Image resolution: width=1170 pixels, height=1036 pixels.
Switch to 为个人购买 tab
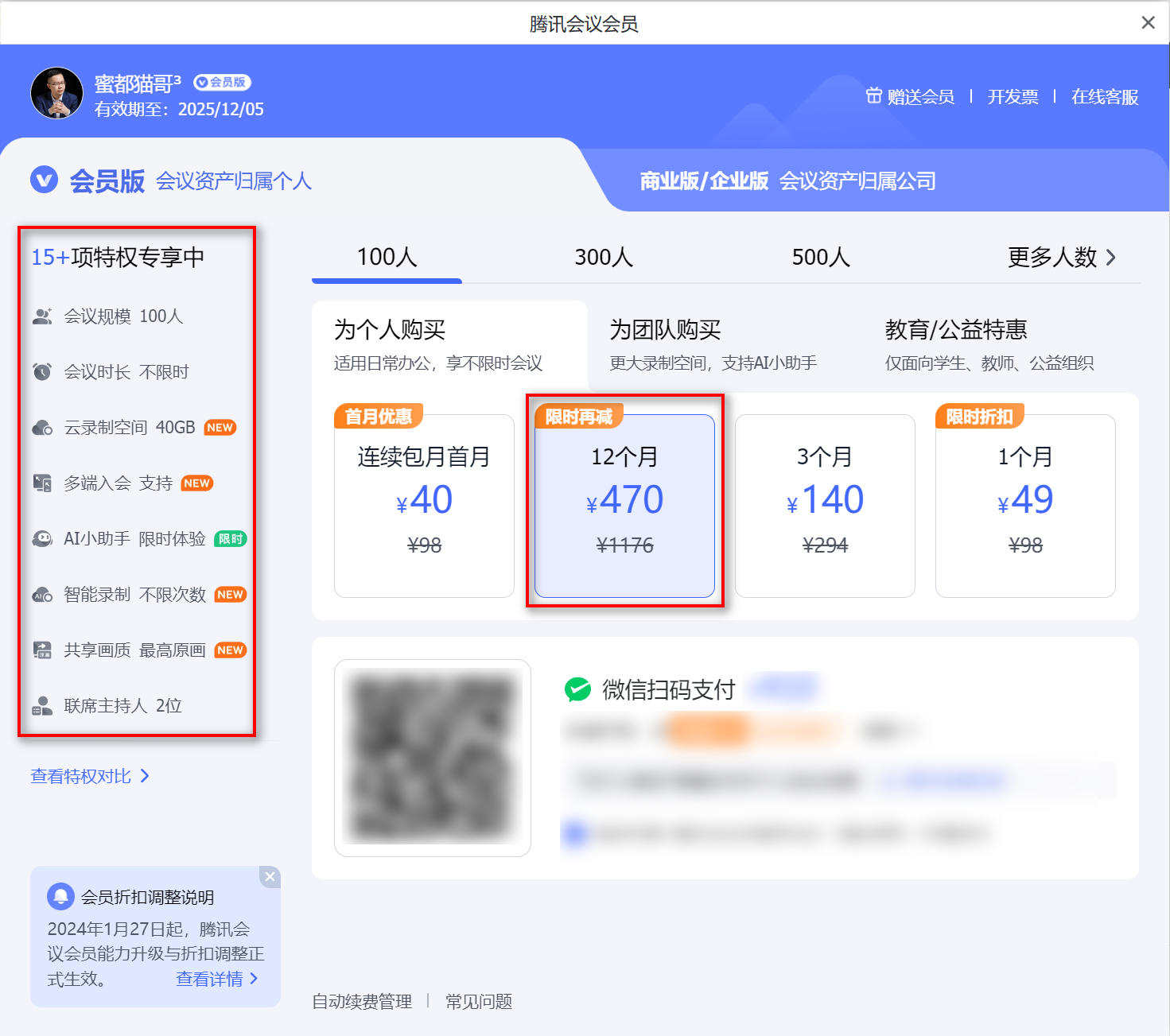tap(449, 345)
